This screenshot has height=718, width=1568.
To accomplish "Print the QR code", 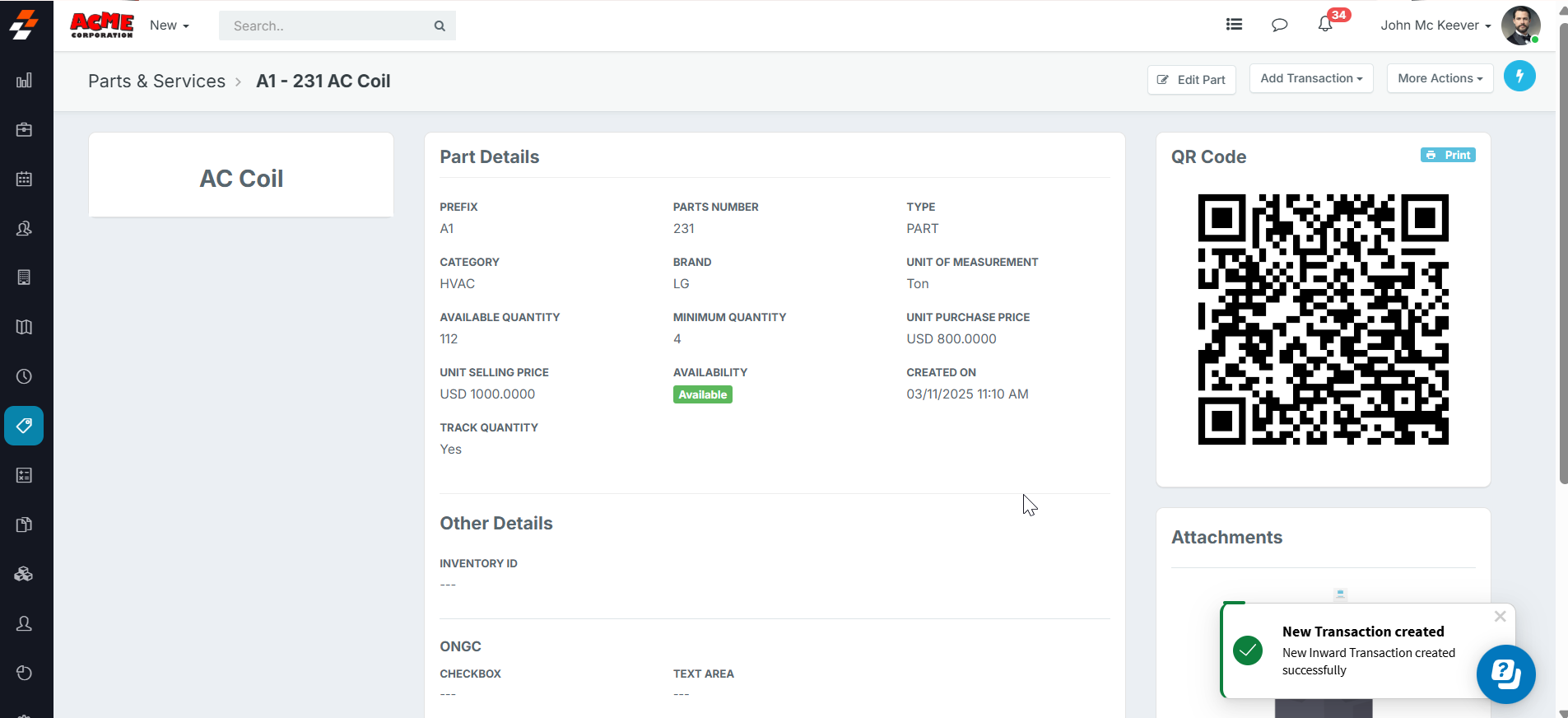I will click(x=1448, y=155).
